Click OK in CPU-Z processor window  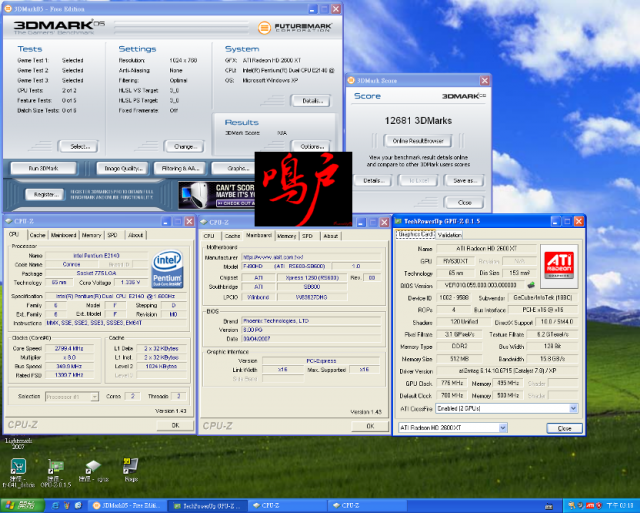coord(175,425)
